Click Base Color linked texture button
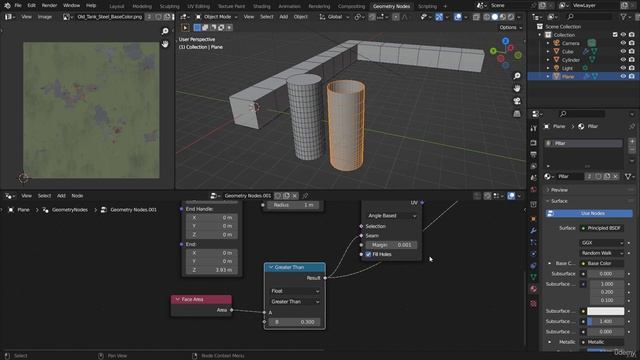Image resolution: width=640 pixels, height=360 pixels. click(x=602, y=264)
